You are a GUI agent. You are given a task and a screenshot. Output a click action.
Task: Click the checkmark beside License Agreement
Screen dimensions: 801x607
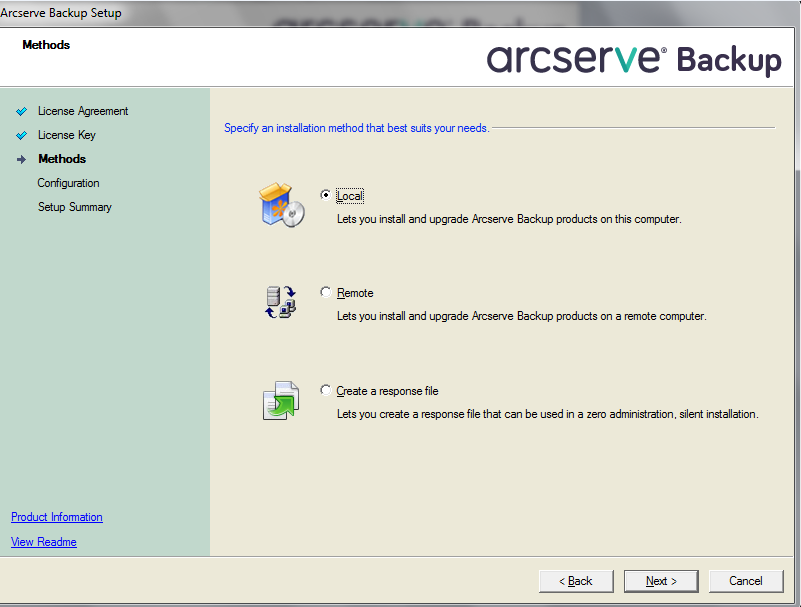pyautogui.click(x=21, y=111)
